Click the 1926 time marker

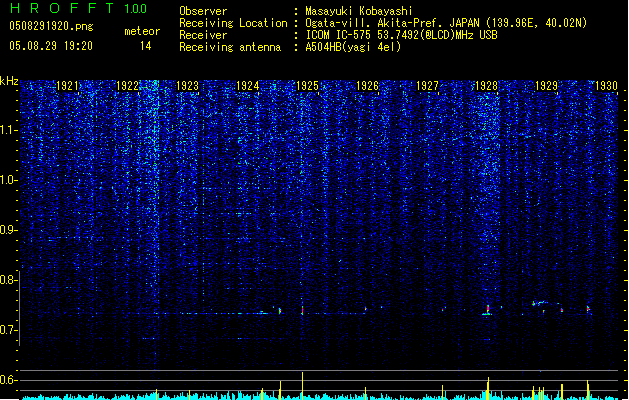tap(367, 86)
